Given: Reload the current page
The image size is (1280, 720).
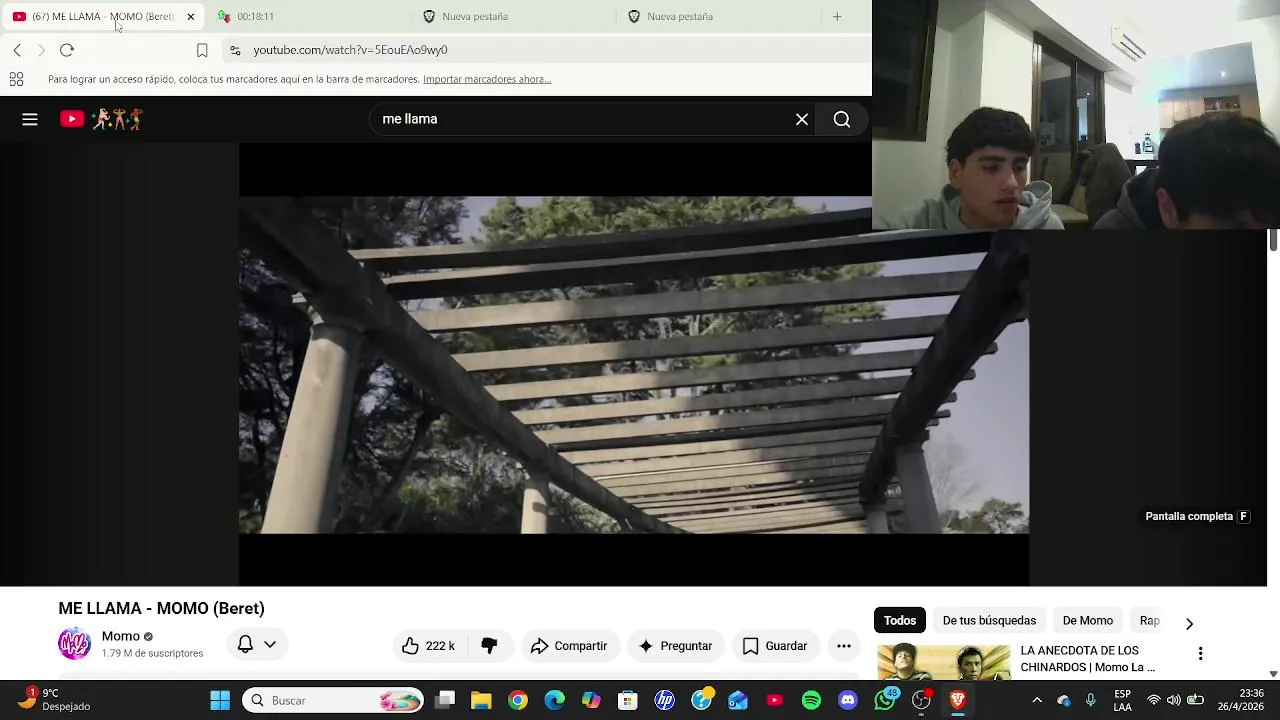Looking at the screenshot, I should pos(67,50).
